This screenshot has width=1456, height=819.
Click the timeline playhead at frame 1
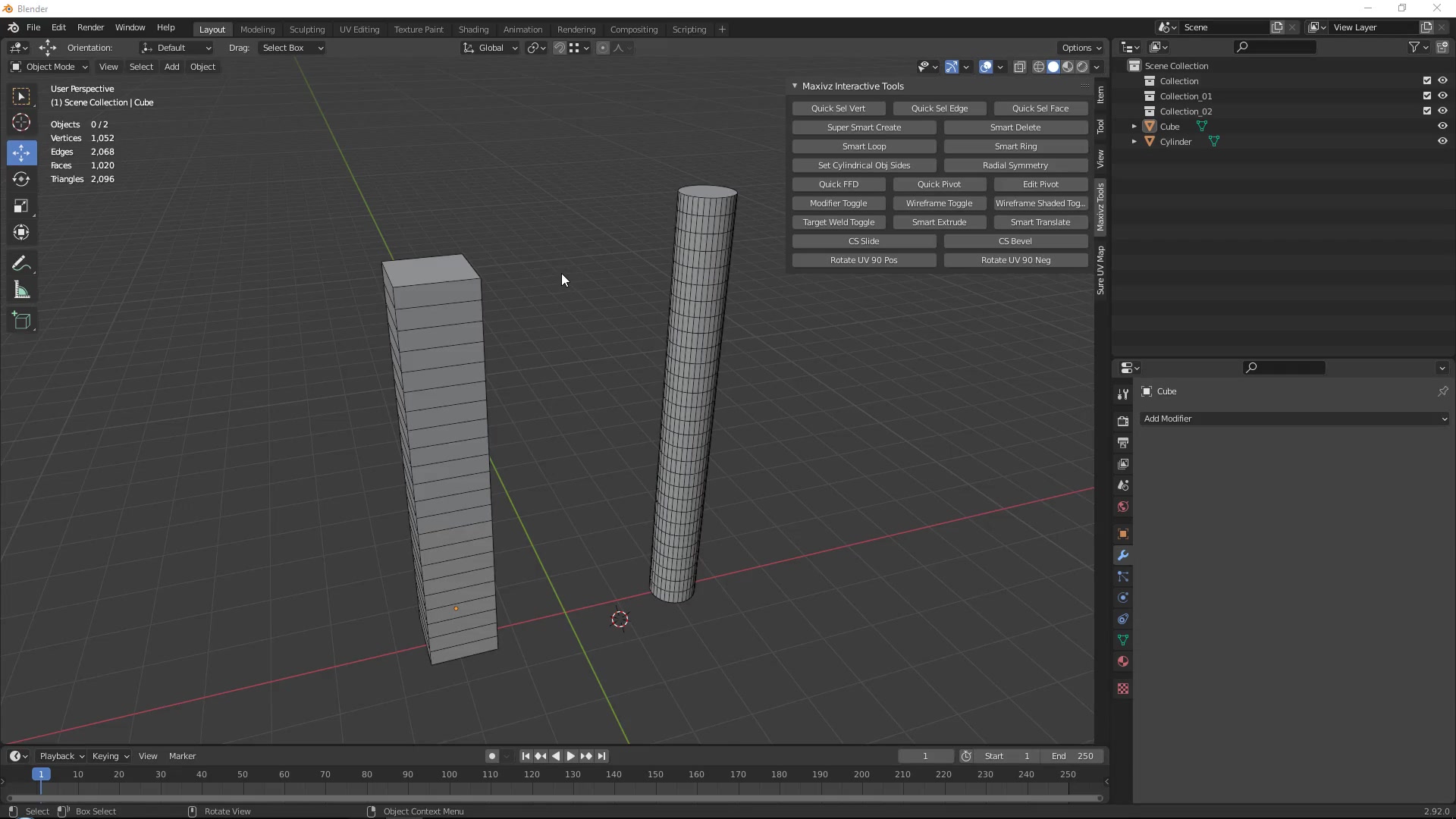tap(41, 774)
